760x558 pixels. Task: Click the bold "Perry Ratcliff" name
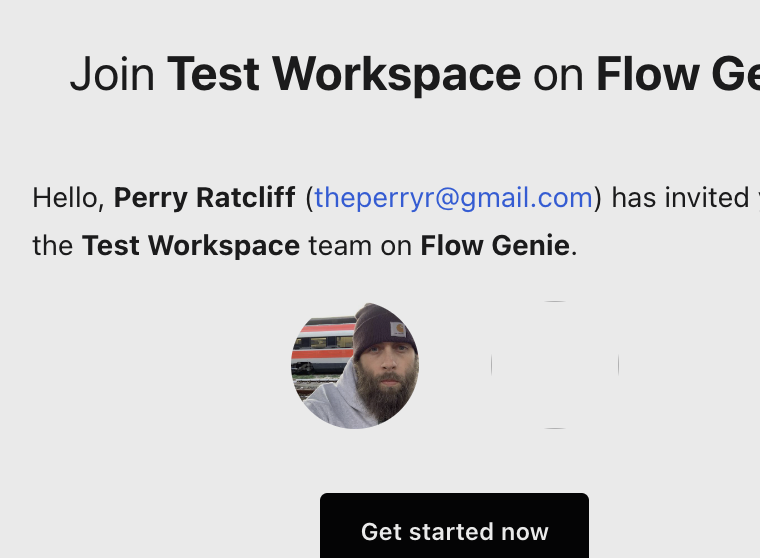(x=204, y=198)
